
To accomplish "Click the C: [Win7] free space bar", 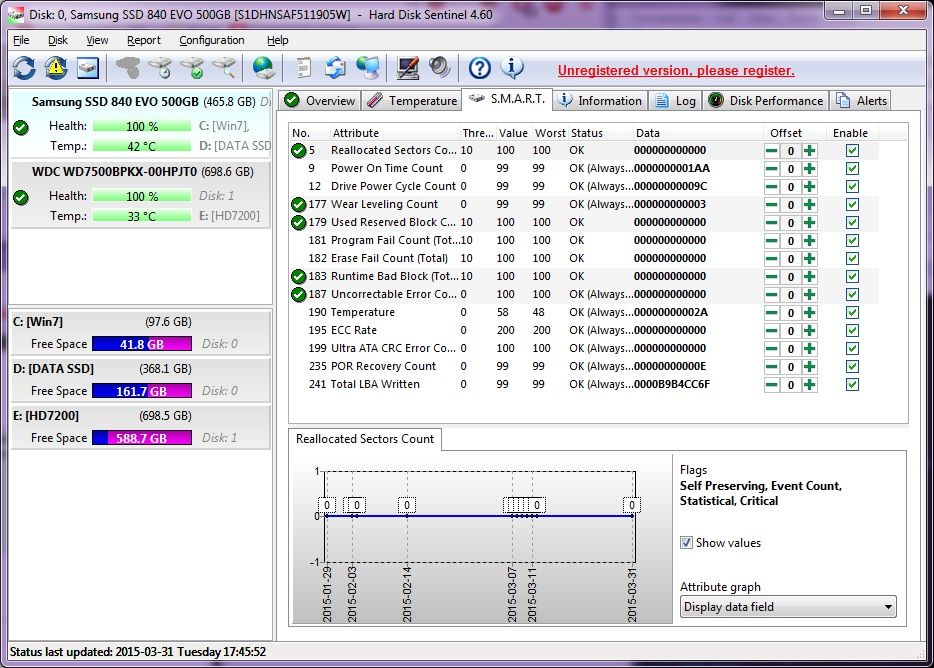I will 141,344.
